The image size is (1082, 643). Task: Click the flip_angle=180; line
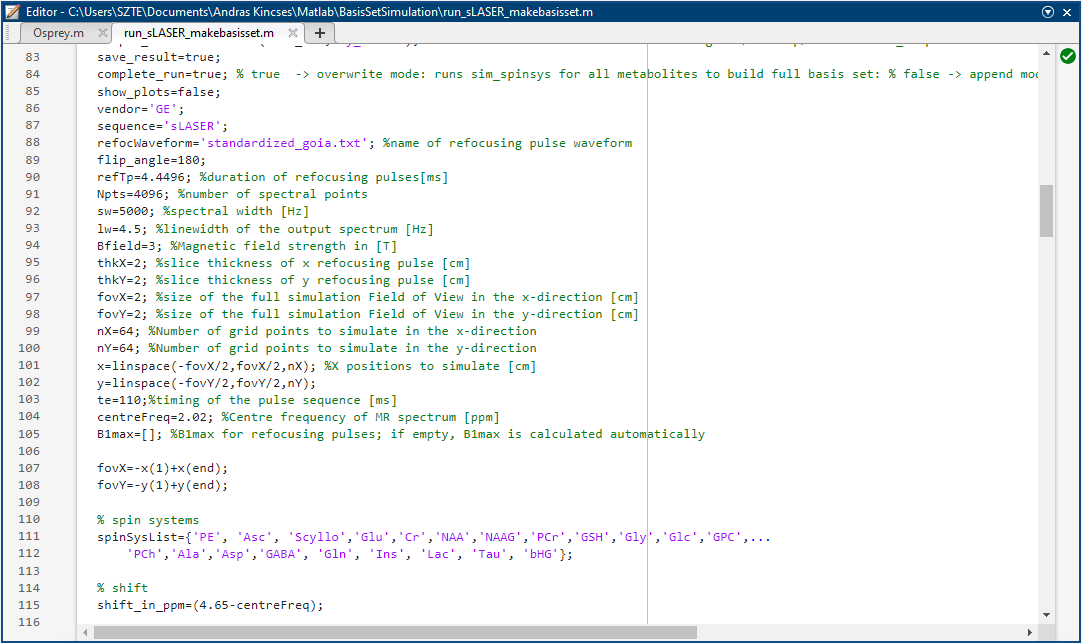pos(151,160)
